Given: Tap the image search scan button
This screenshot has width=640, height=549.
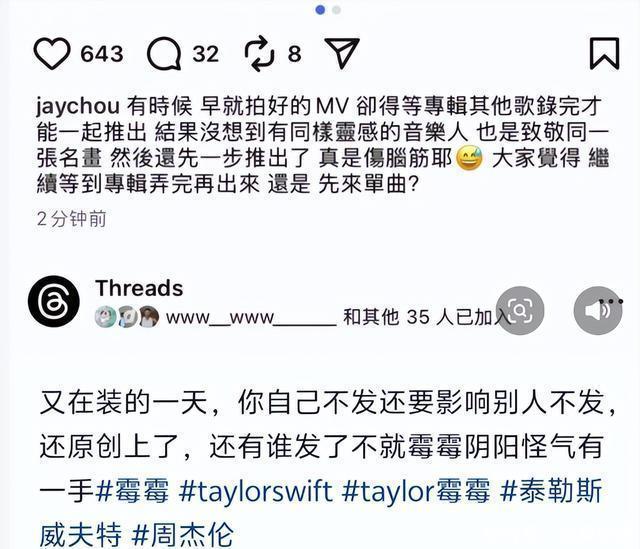Looking at the screenshot, I should click(x=520, y=311).
